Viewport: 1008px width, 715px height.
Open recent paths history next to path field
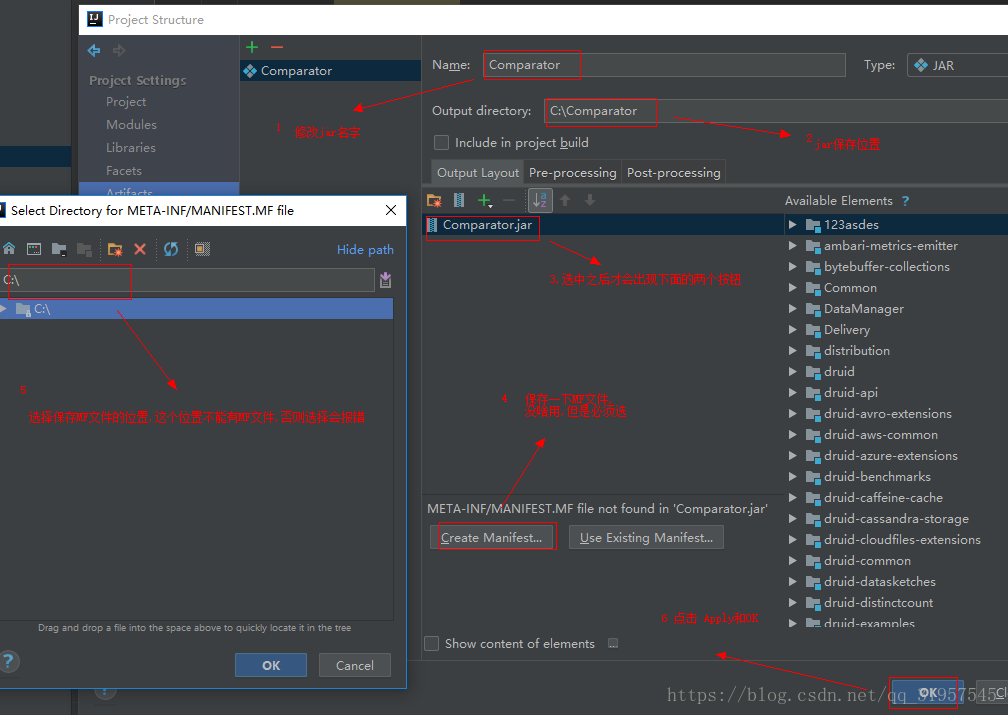[386, 280]
